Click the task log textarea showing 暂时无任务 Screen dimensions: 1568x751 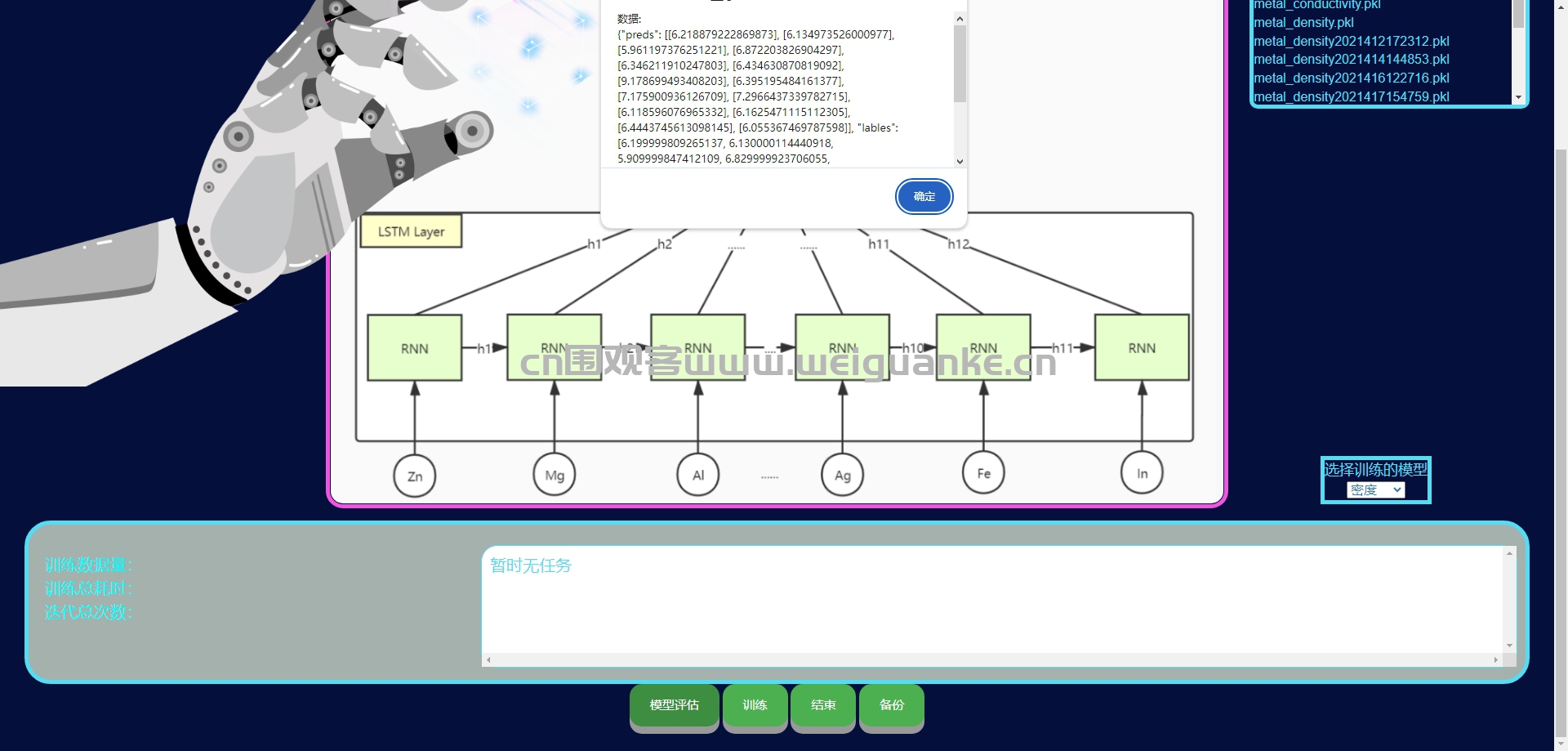(x=992, y=600)
